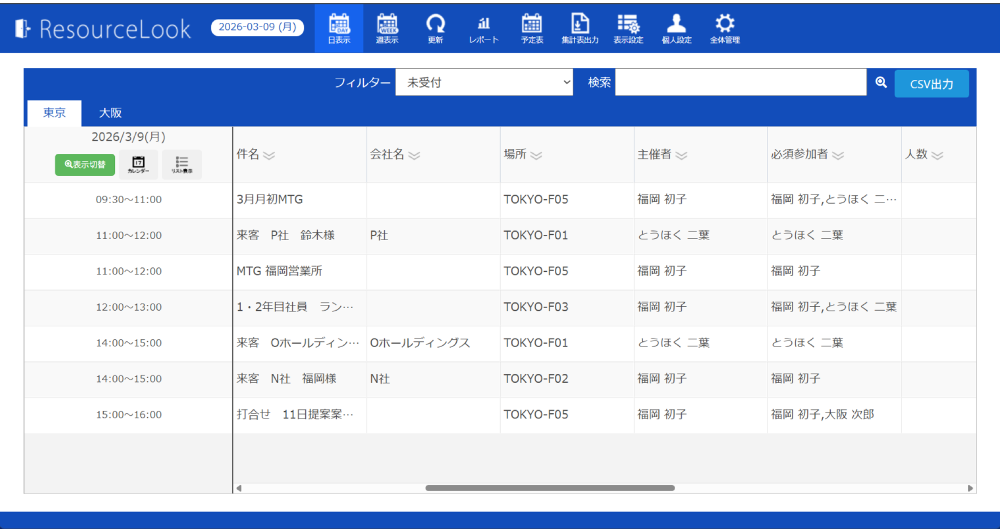Open the 日表示 day view
Viewport: 1000px width, 531px height.
click(339, 28)
